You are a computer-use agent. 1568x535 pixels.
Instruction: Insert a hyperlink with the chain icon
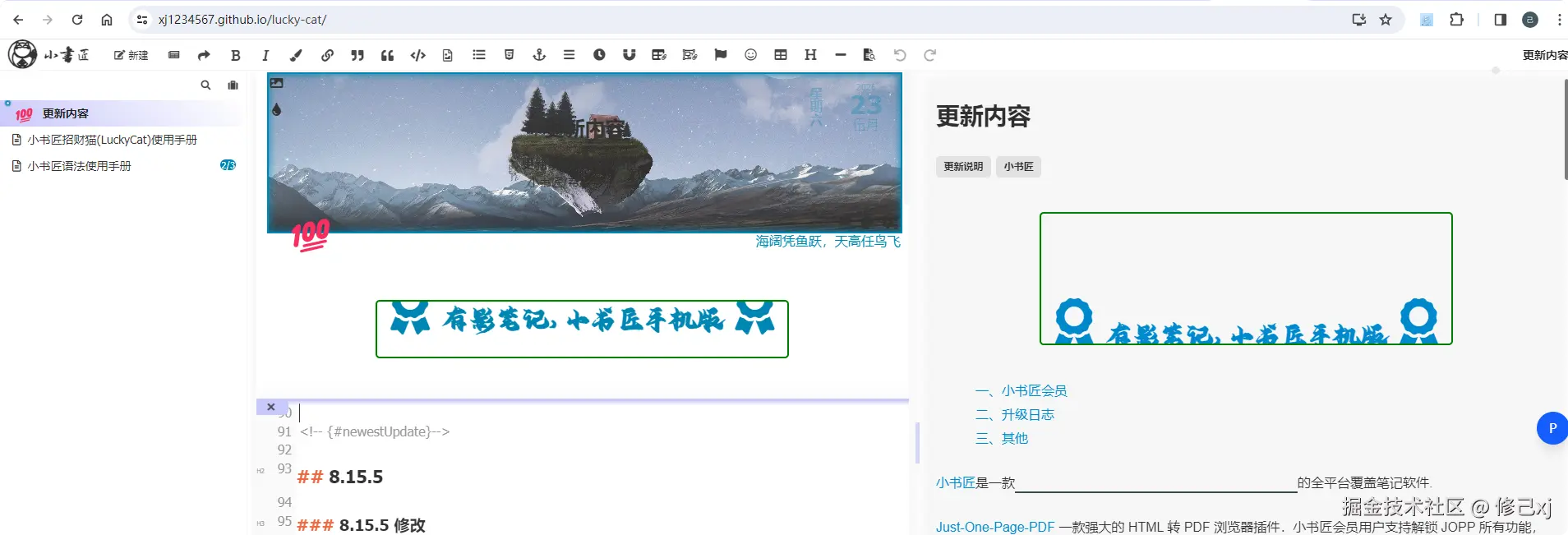[327, 55]
